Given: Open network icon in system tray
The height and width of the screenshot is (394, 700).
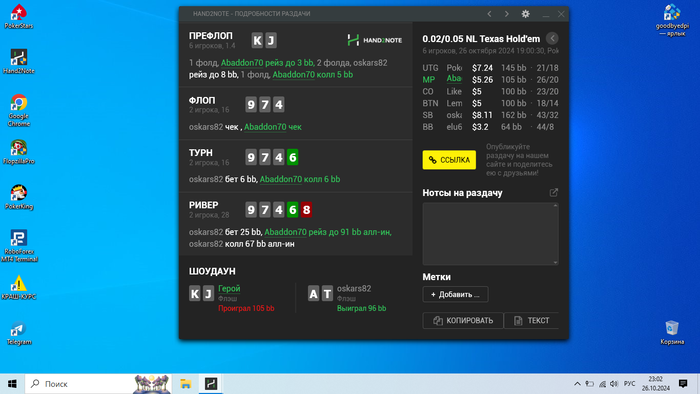Looking at the screenshot, I should pos(602,384).
